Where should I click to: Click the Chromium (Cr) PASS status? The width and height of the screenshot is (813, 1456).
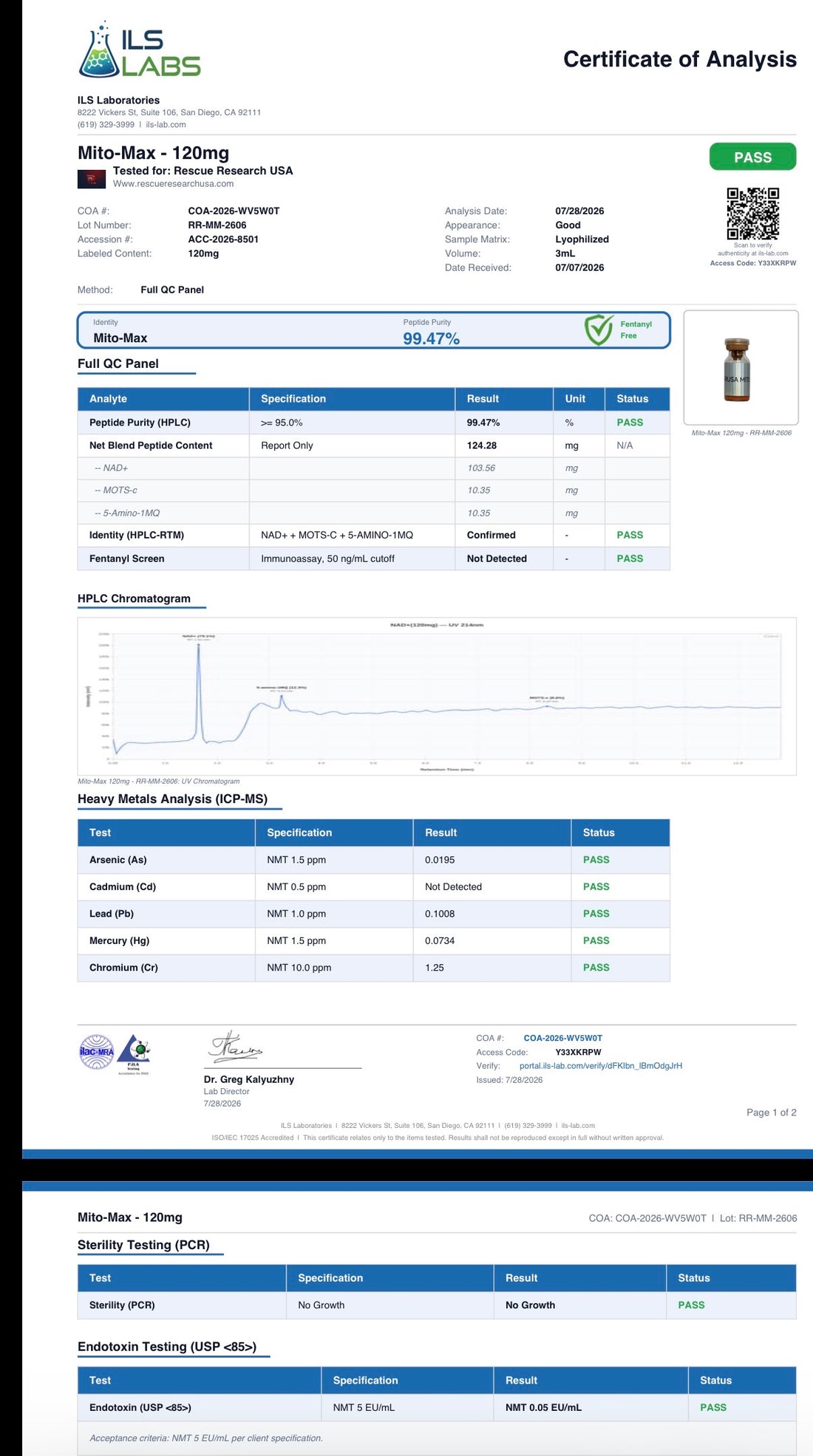[x=596, y=968]
